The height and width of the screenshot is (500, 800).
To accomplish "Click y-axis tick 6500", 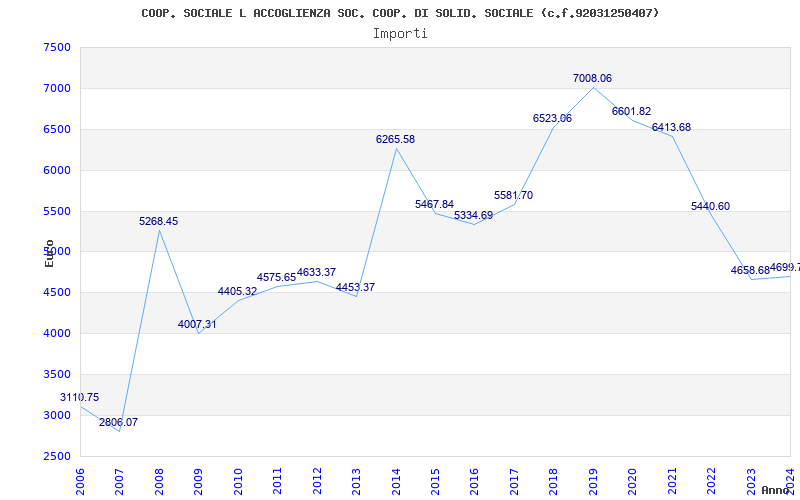I will (57, 129).
